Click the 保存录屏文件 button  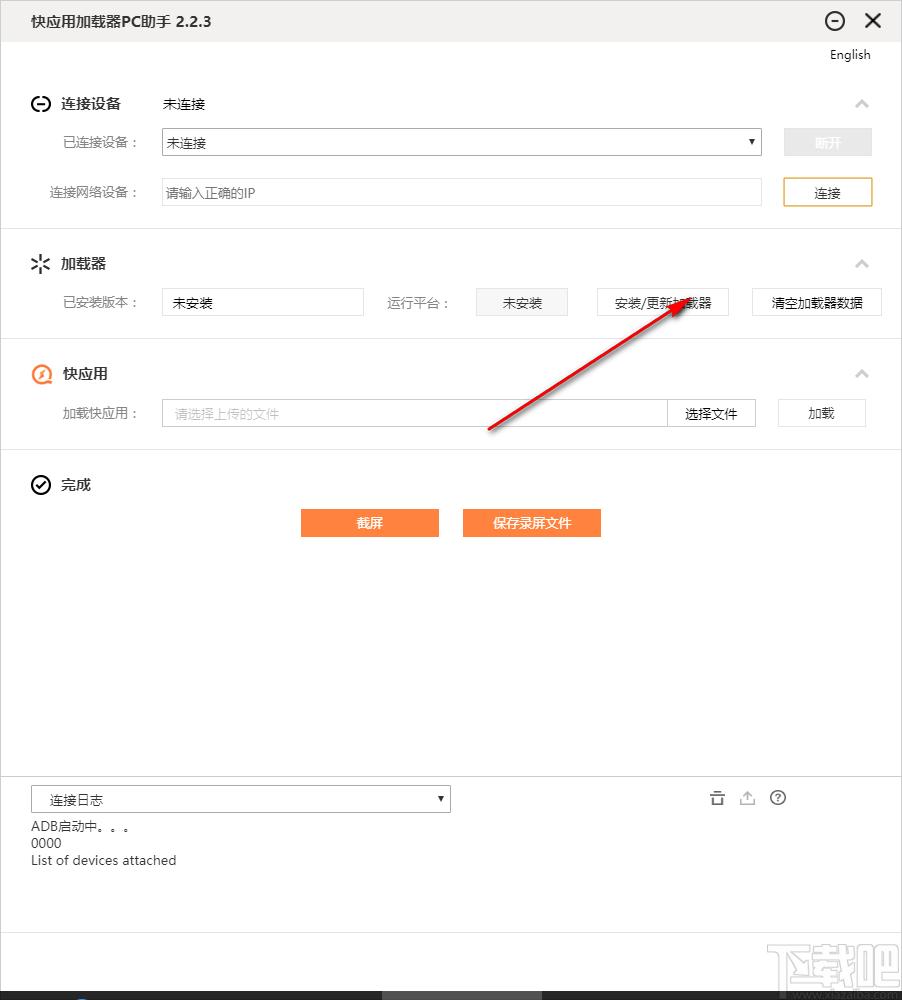[532, 523]
